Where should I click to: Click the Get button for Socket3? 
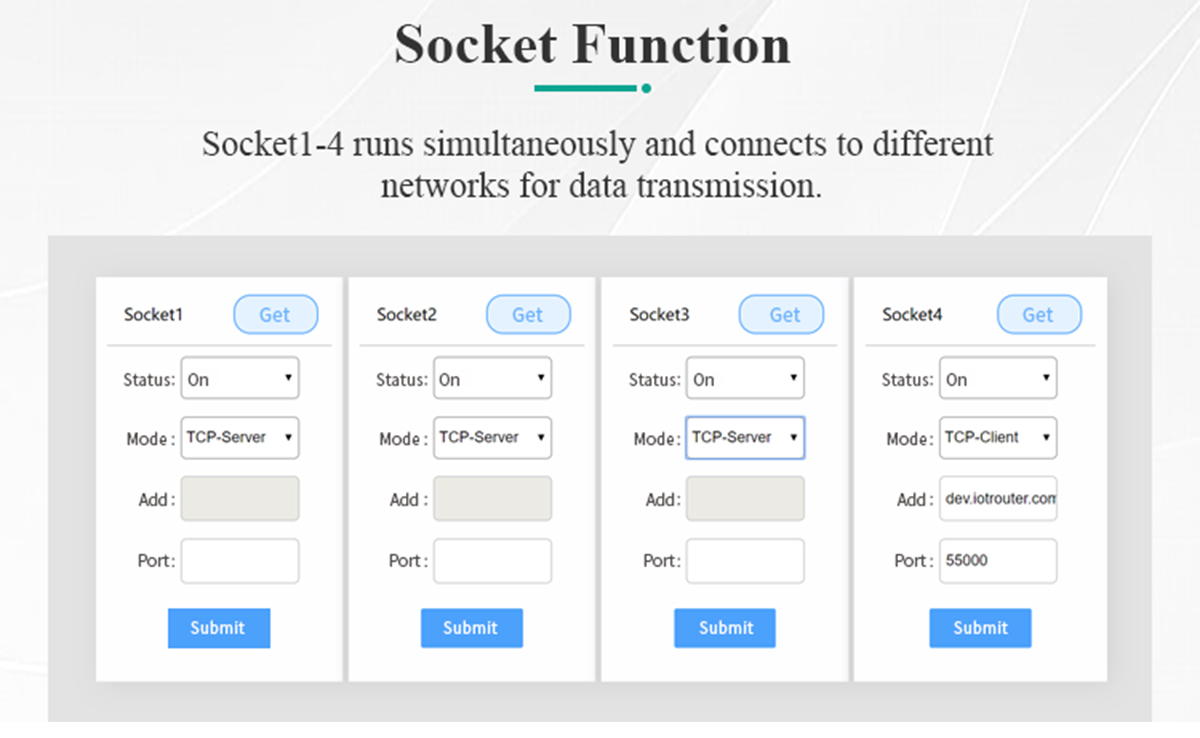pyautogui.click(x=781, y=315)
